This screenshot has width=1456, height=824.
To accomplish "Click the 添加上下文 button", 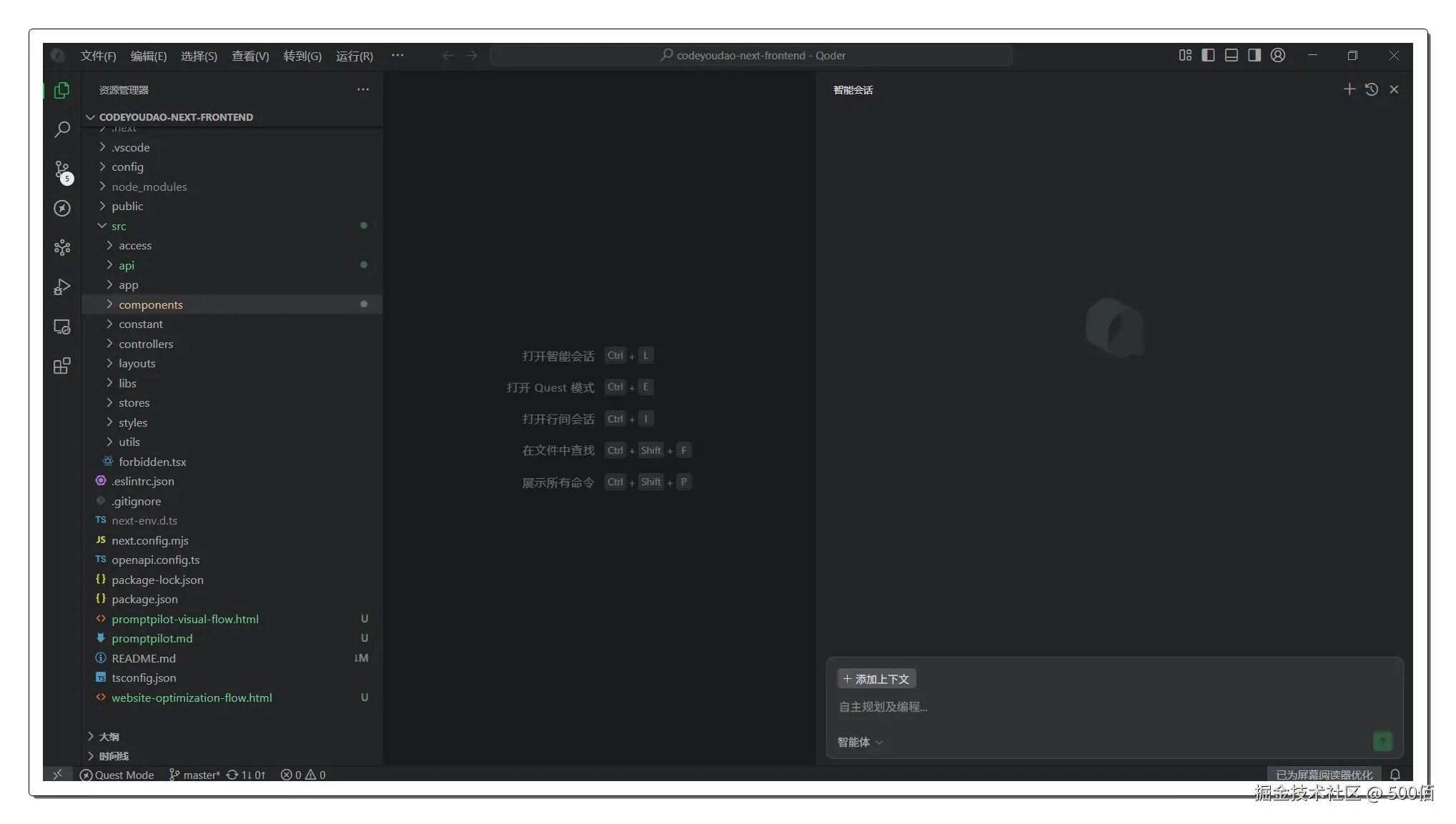I will pyautogui.click(x=876, y=679).
